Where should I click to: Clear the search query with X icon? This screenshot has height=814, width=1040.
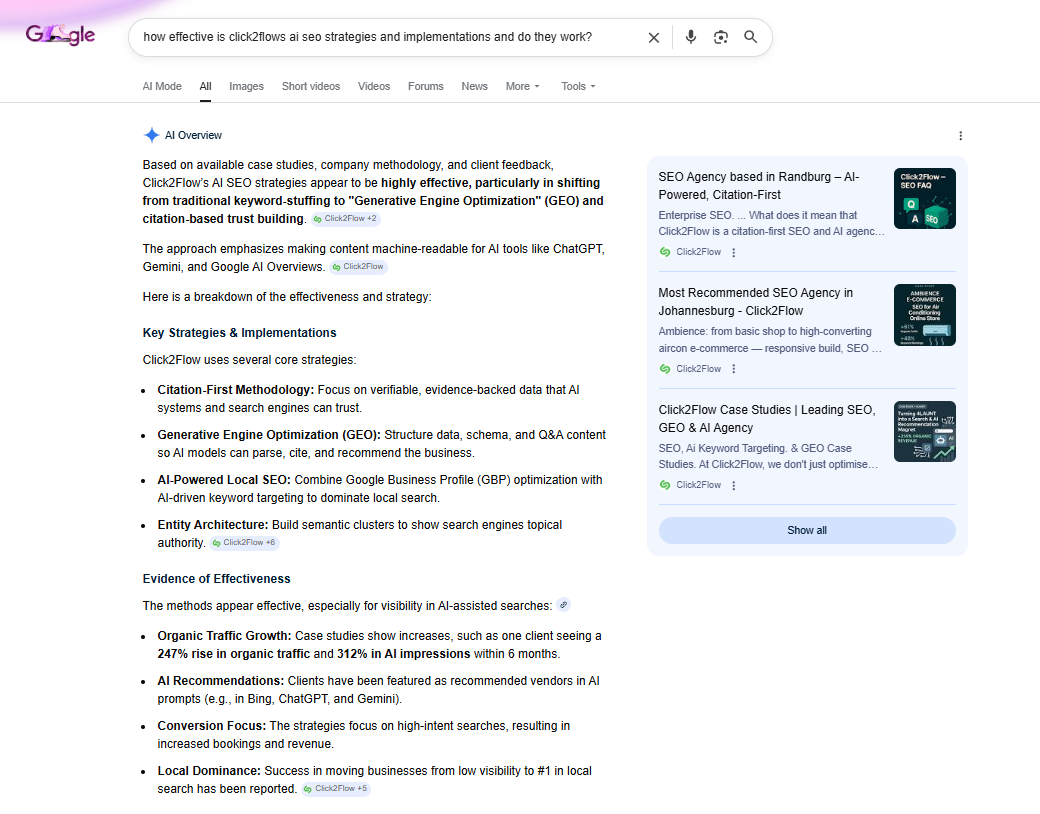coord(654,38)
